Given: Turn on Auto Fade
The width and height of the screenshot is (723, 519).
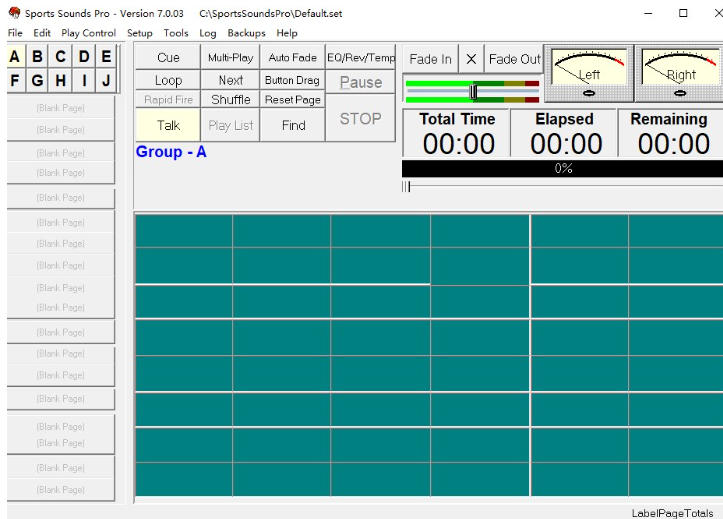Looking at the screenshot, I should pyautogui.click(x=292, y=58).
